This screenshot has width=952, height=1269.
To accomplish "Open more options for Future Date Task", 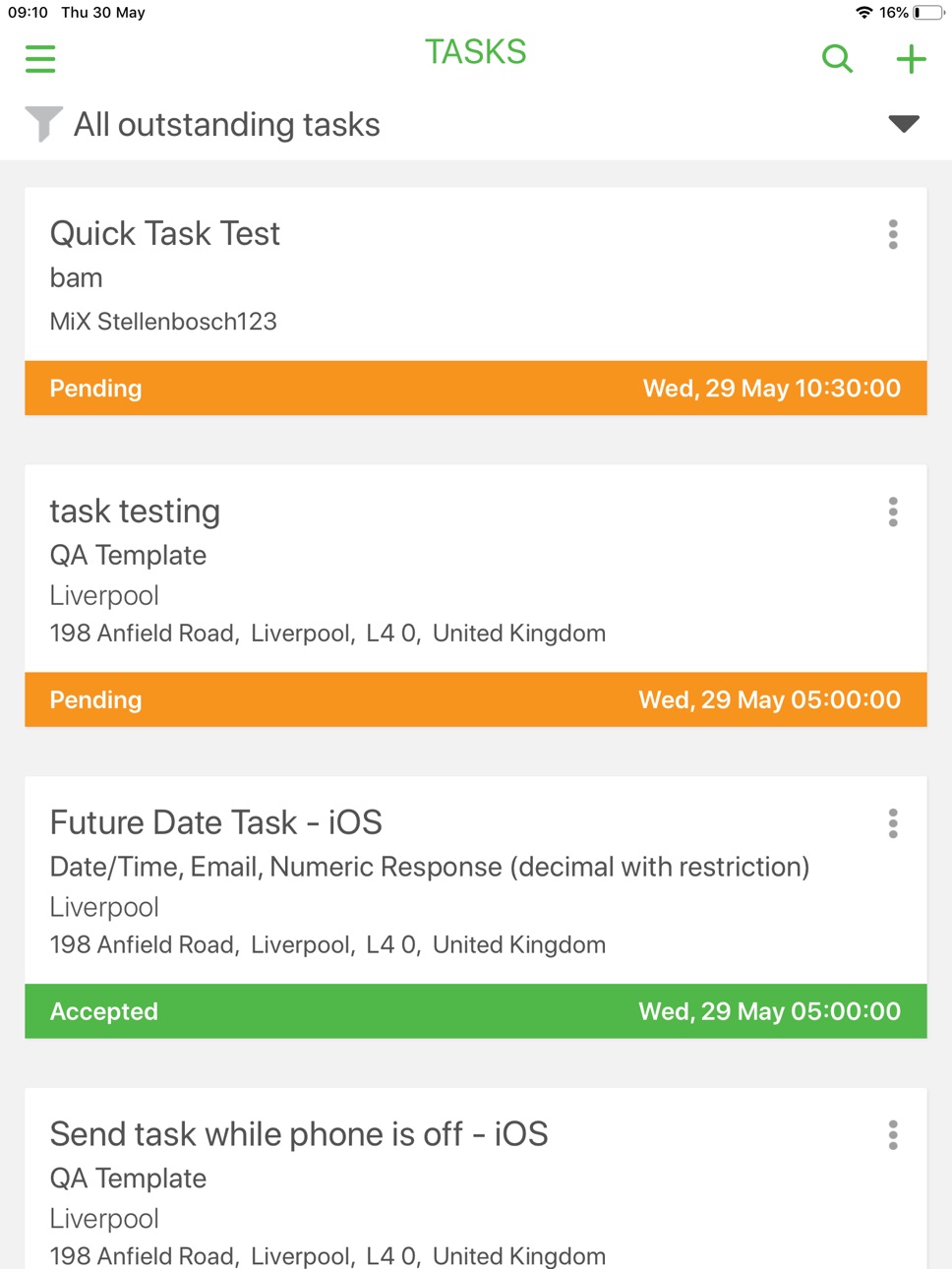I will coord(893,823).
